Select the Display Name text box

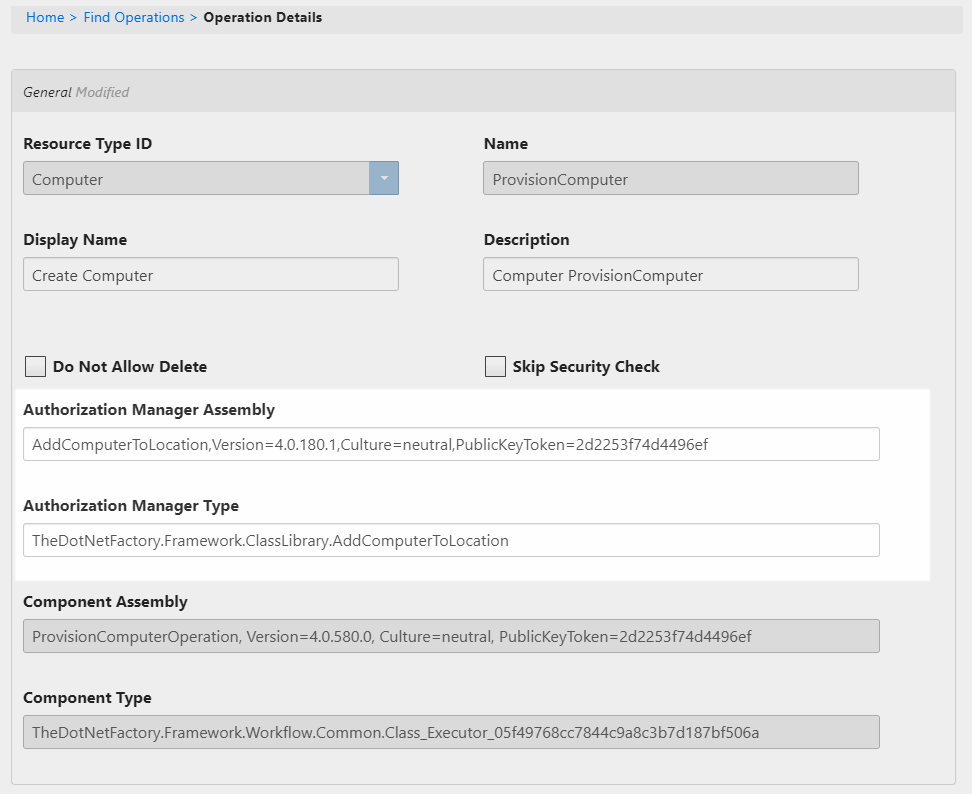(x=210, y=274)
